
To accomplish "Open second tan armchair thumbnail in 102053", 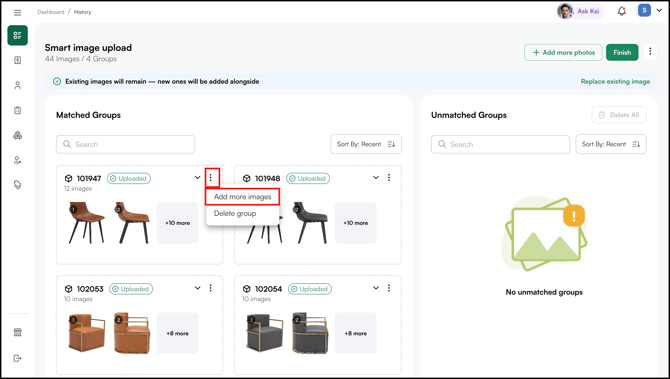I will point(132,333).
